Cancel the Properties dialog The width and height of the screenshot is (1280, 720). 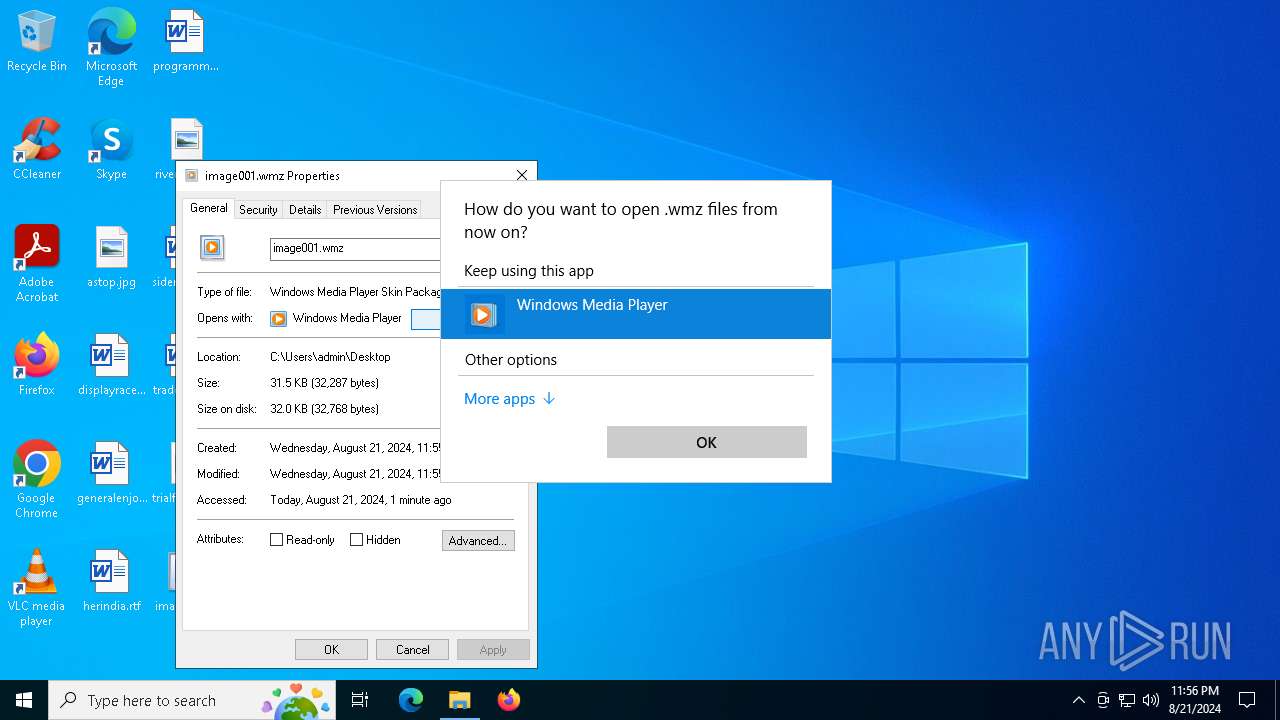[412, 649]
